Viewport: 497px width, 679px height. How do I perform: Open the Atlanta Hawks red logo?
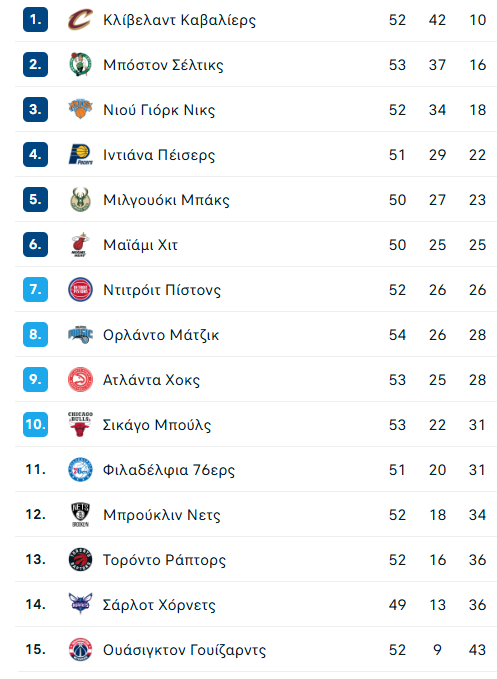click(81, 380)
